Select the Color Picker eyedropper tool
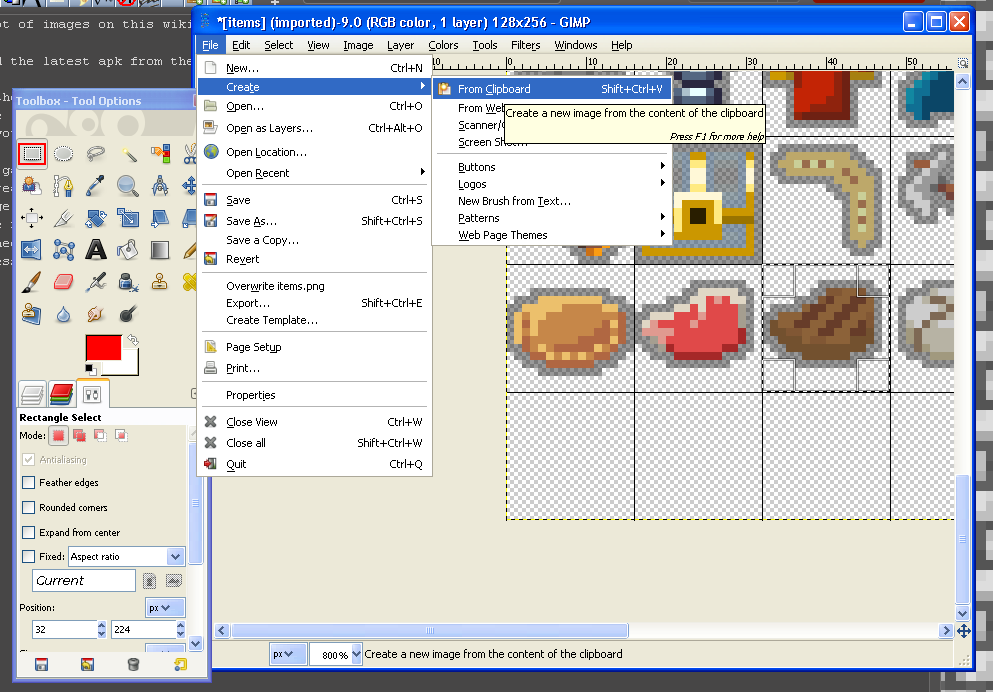 96,186
